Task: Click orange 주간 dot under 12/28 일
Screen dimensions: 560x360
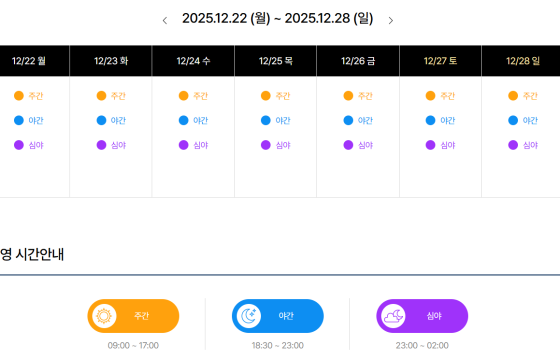Action: click(x=513, y=96)
